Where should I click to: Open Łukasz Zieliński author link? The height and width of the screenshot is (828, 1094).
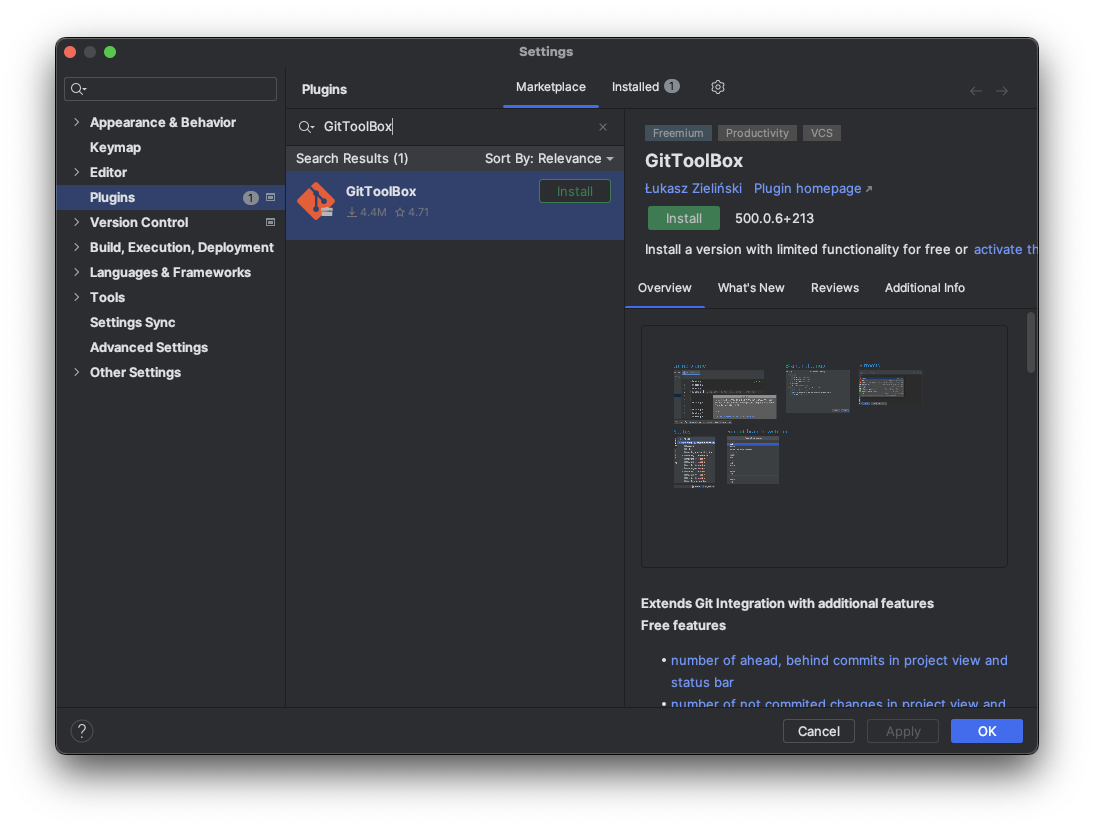tap(693, 189)
